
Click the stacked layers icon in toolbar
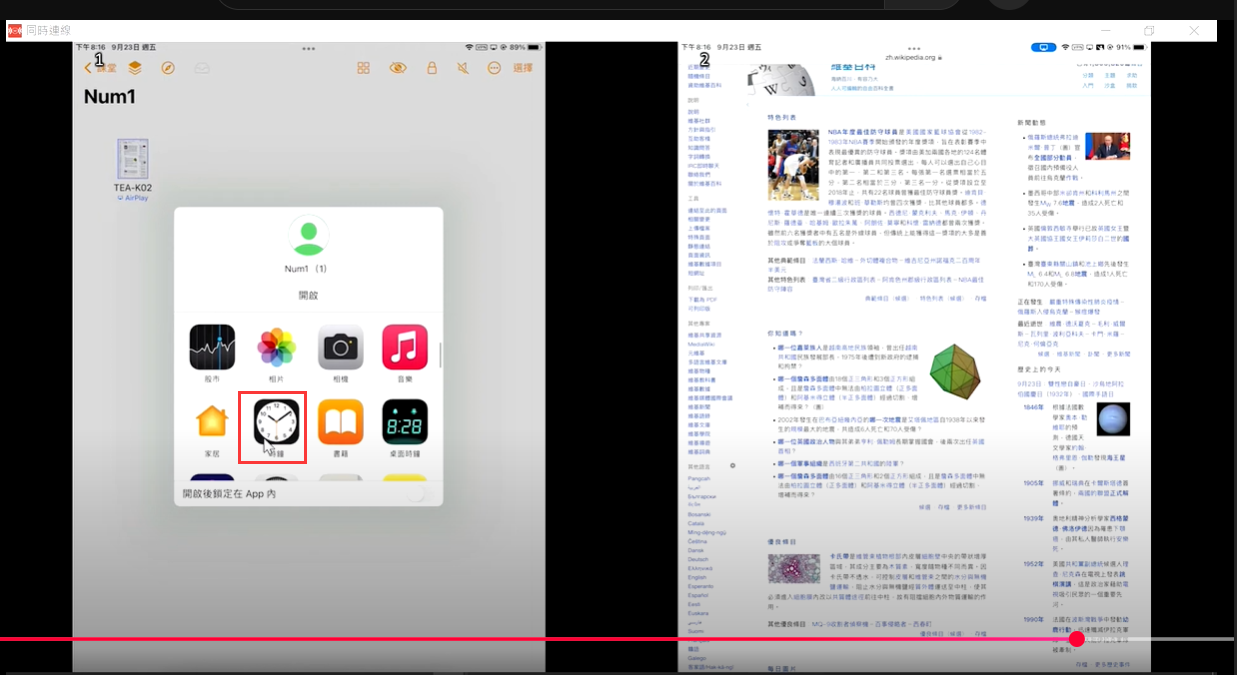135,68
